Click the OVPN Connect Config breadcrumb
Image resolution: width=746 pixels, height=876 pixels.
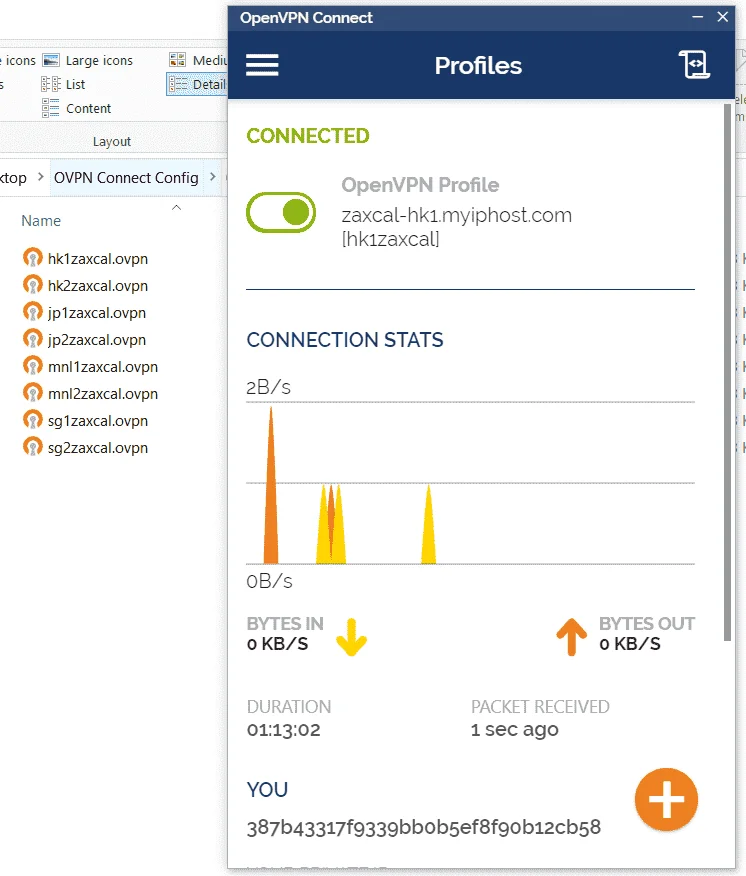[126, 178]
